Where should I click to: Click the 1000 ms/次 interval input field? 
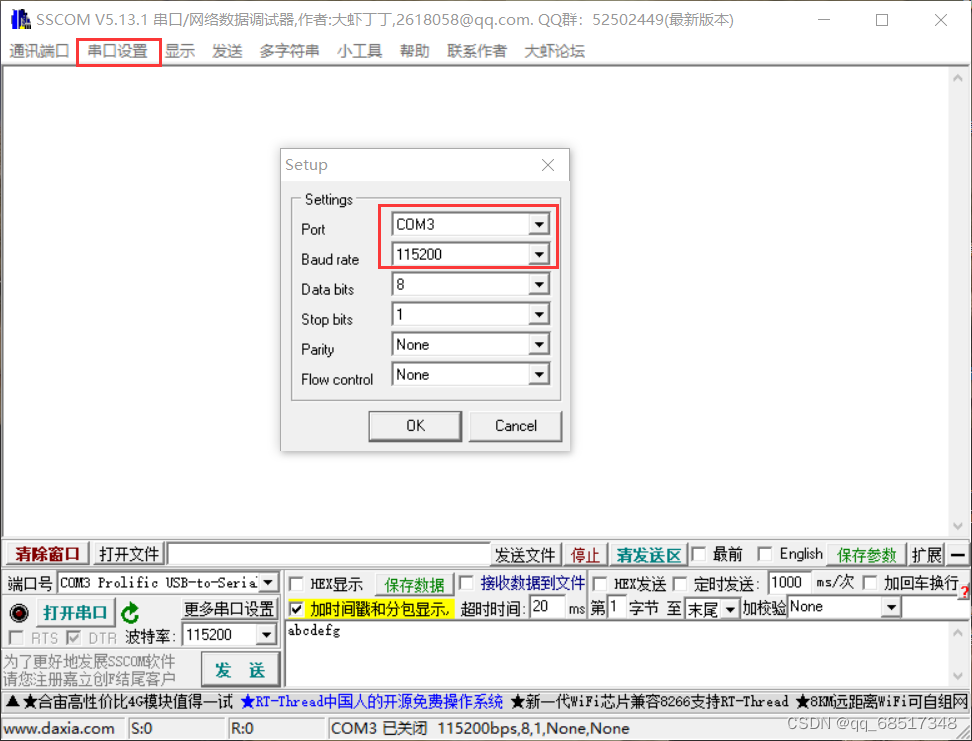pos(788,583)
